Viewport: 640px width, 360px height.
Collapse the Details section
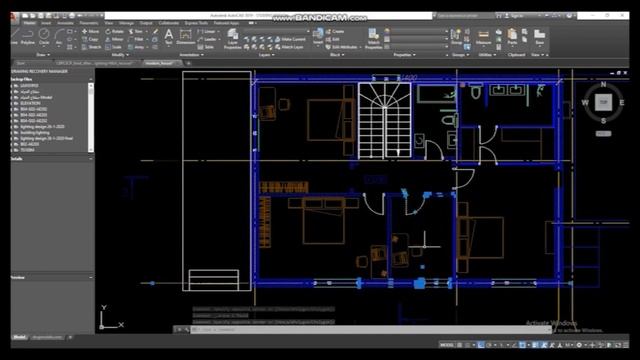click(91, 159)
